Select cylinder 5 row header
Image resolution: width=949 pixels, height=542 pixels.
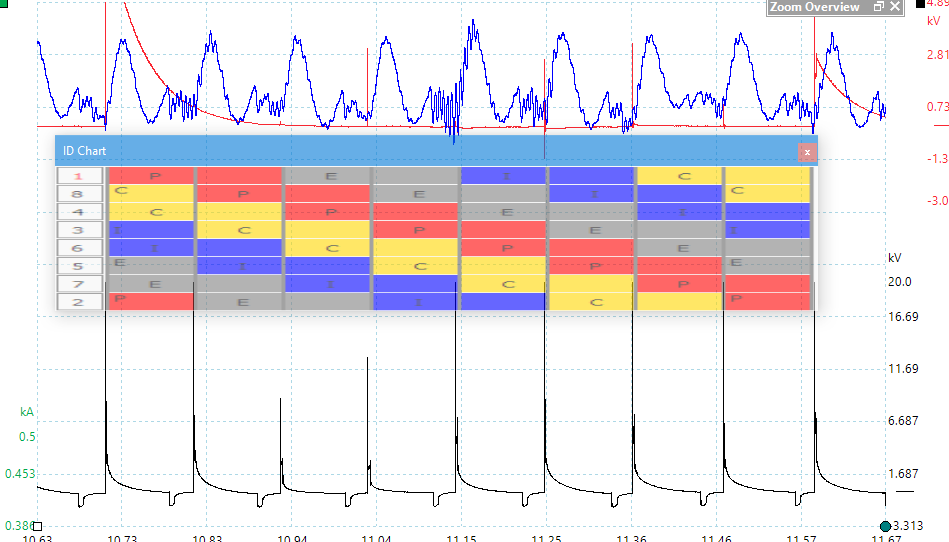(79, 266)
